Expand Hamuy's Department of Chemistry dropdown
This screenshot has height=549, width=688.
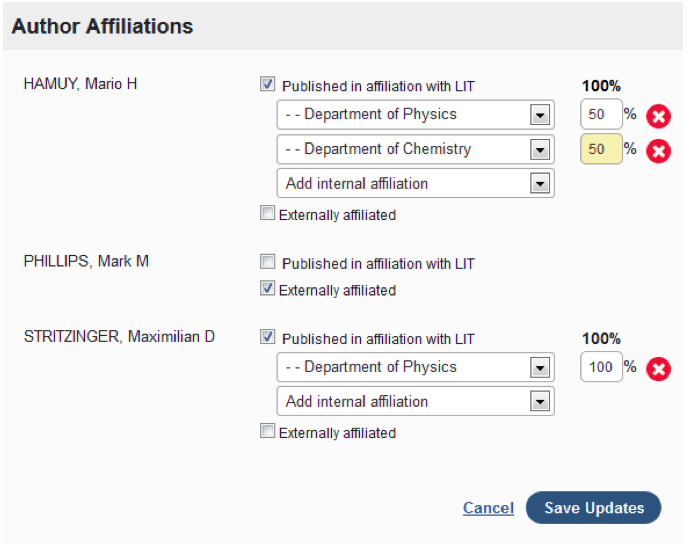click(x=540, y=150)
